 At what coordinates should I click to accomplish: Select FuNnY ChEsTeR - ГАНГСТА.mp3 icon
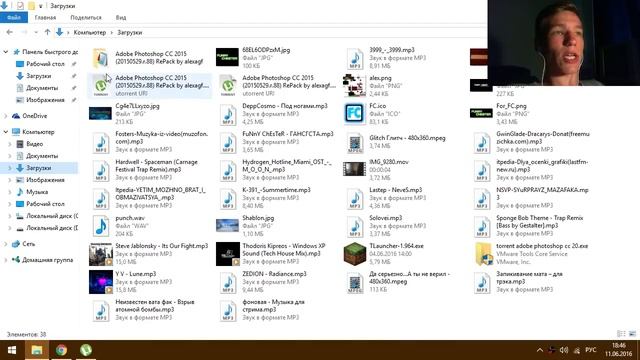(228, 143)
